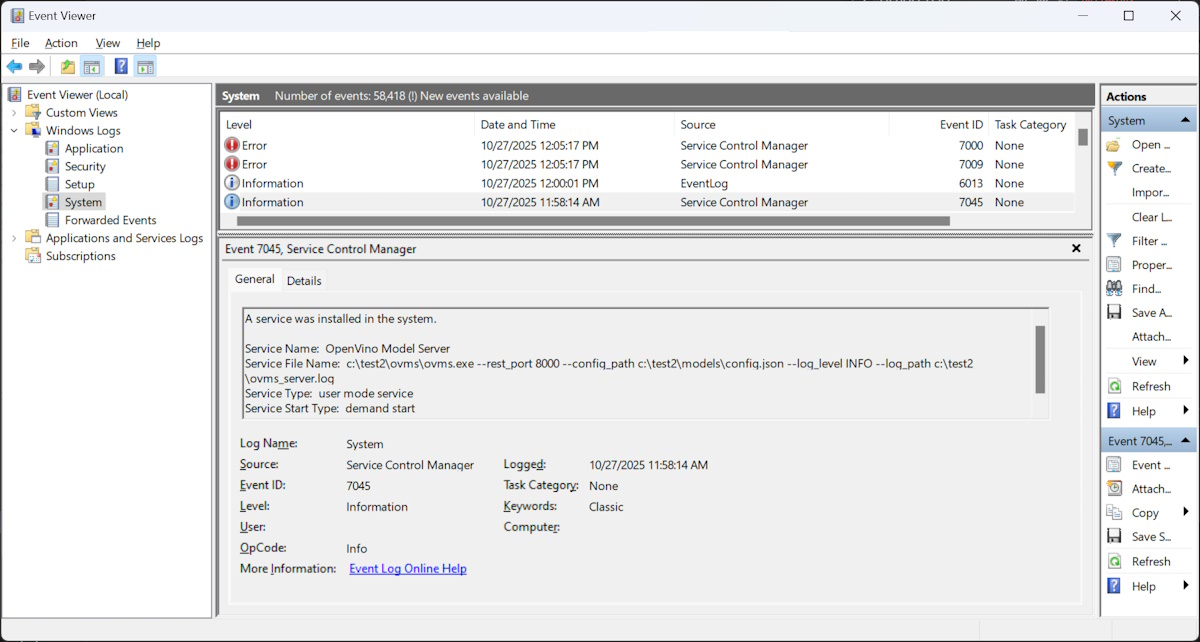Toggle the Show/Hide Console Tree toolbar icon
Viewport: 1200px width, 642px height.
[92, 67]
